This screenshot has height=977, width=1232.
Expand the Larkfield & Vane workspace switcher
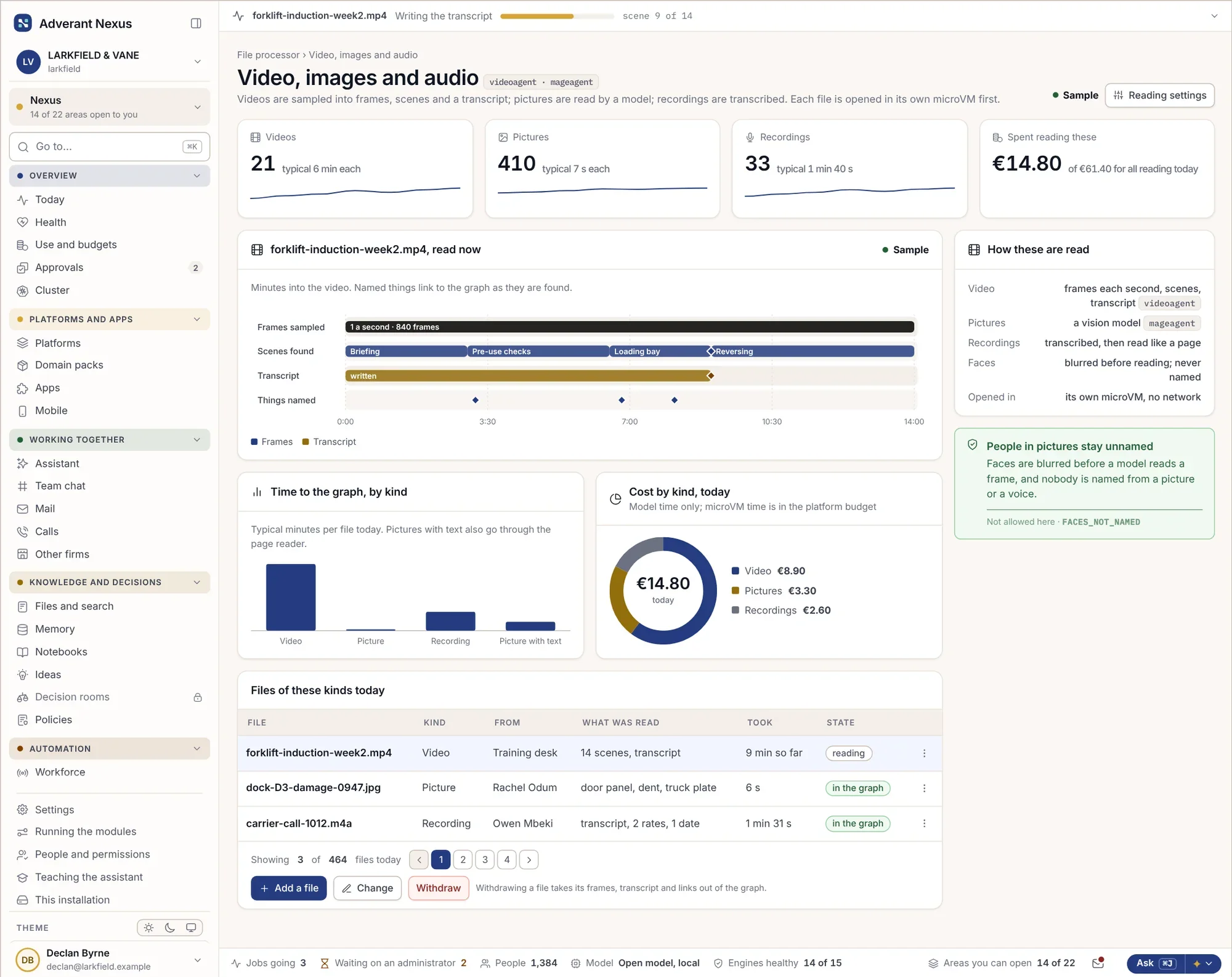click(110, 62)
